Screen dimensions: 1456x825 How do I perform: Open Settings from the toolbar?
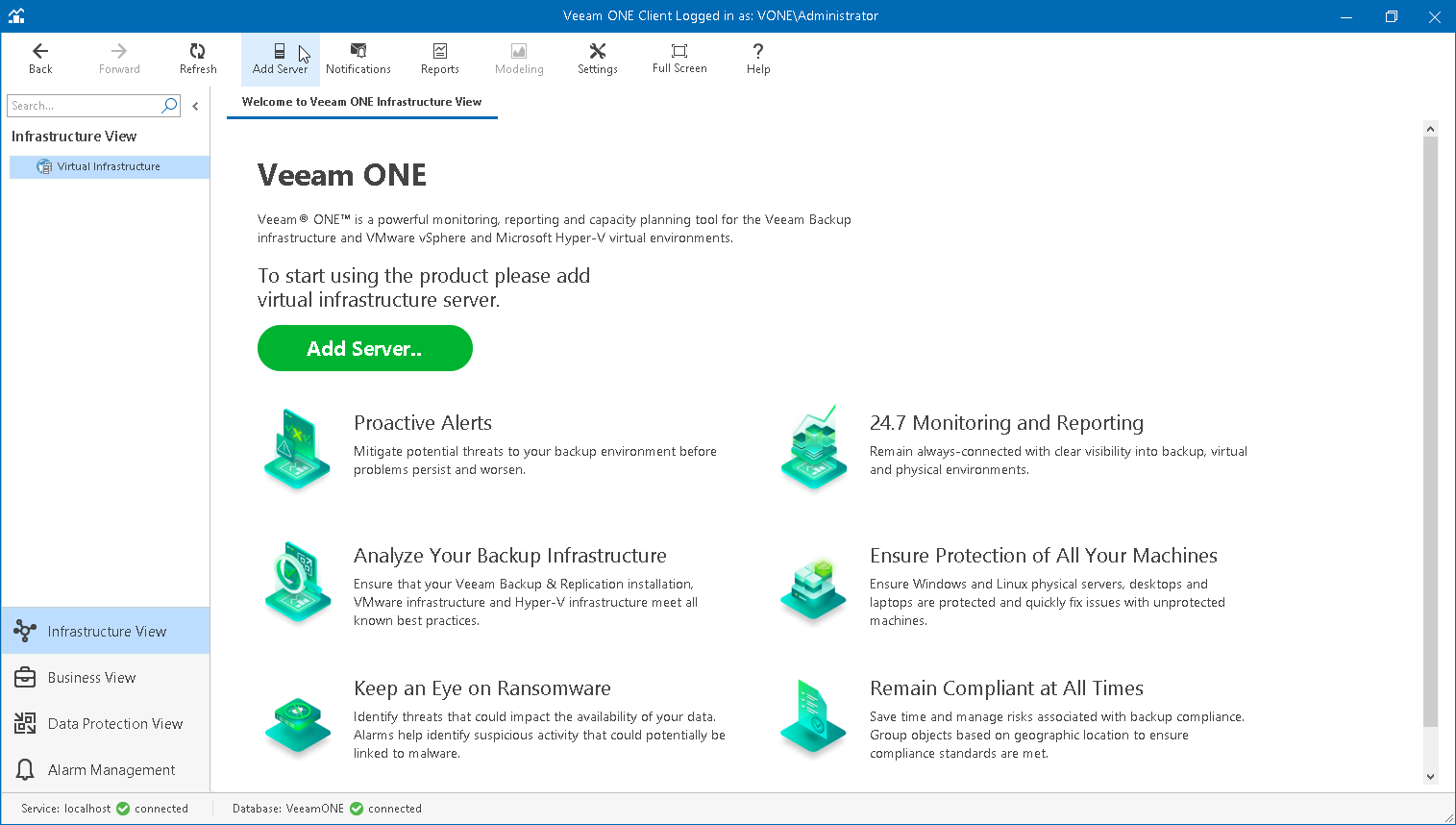pyautogui.click(x=598, y=59)
